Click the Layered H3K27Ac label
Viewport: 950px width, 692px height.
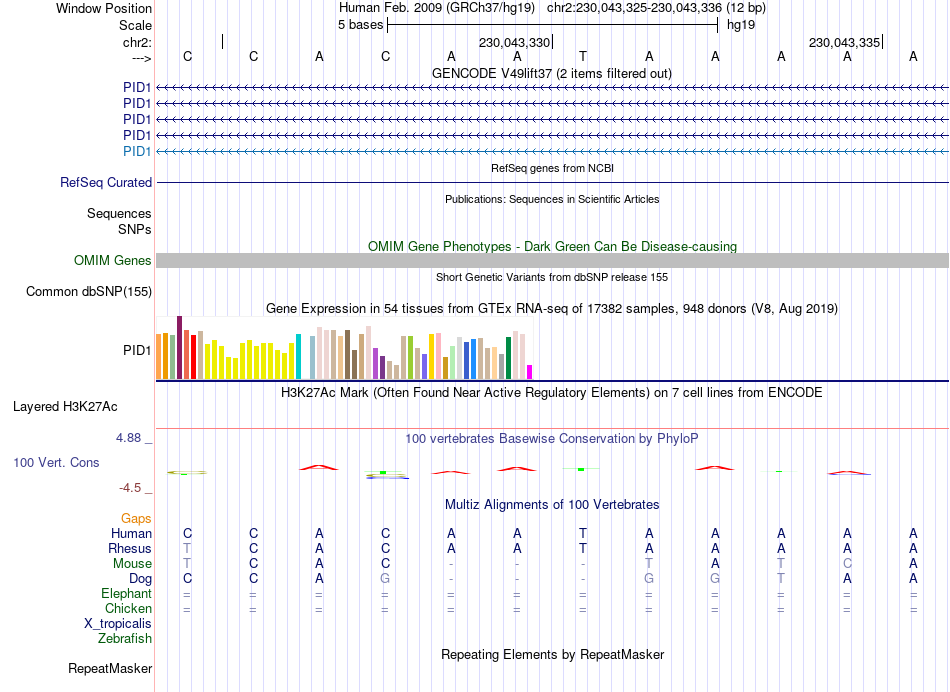point(65,407)
